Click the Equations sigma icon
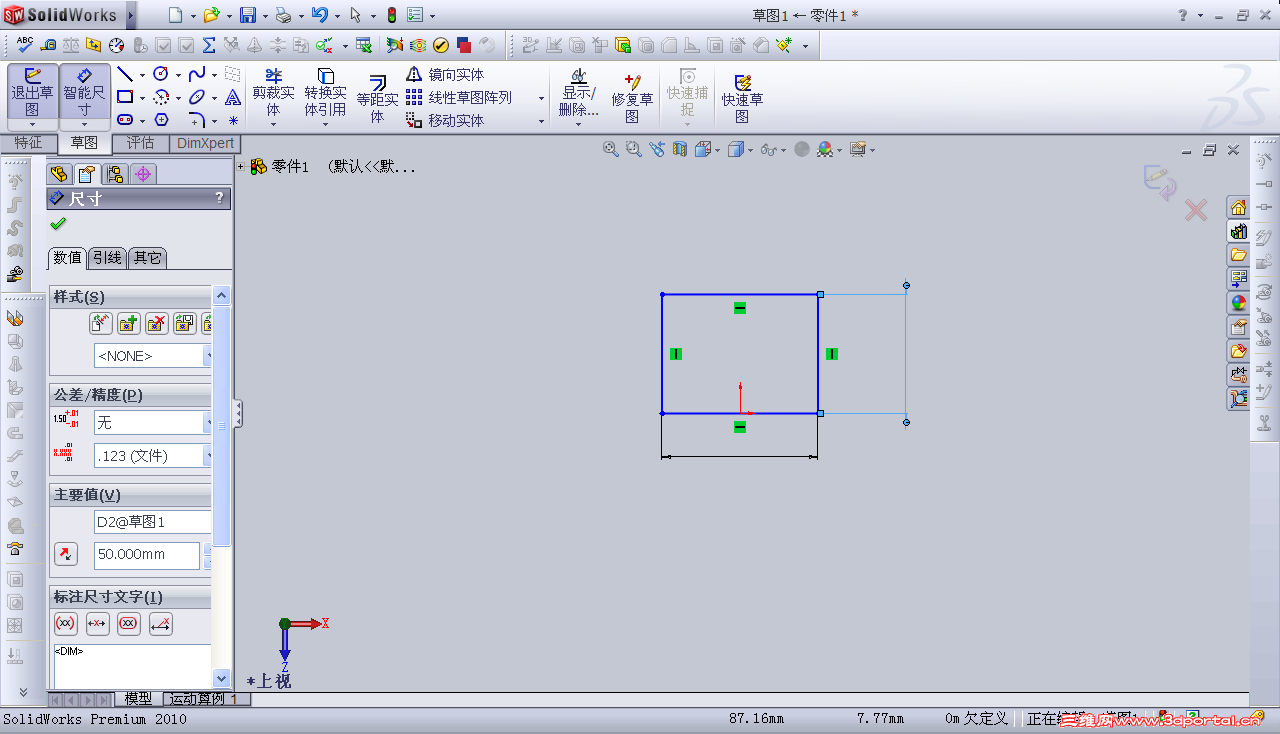This screenshot has width=1280, height=734. tap(209, 45)
